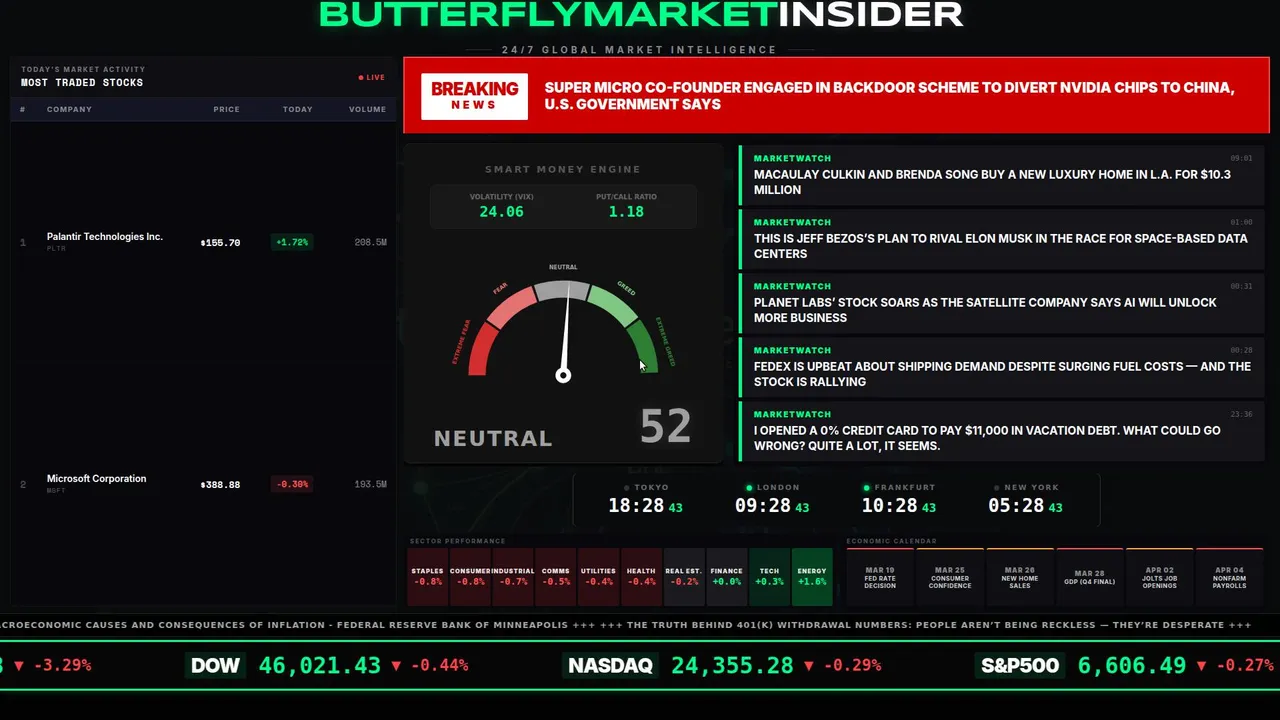Click the London market status dot
1280x720 pixels.
click(749, 488)
